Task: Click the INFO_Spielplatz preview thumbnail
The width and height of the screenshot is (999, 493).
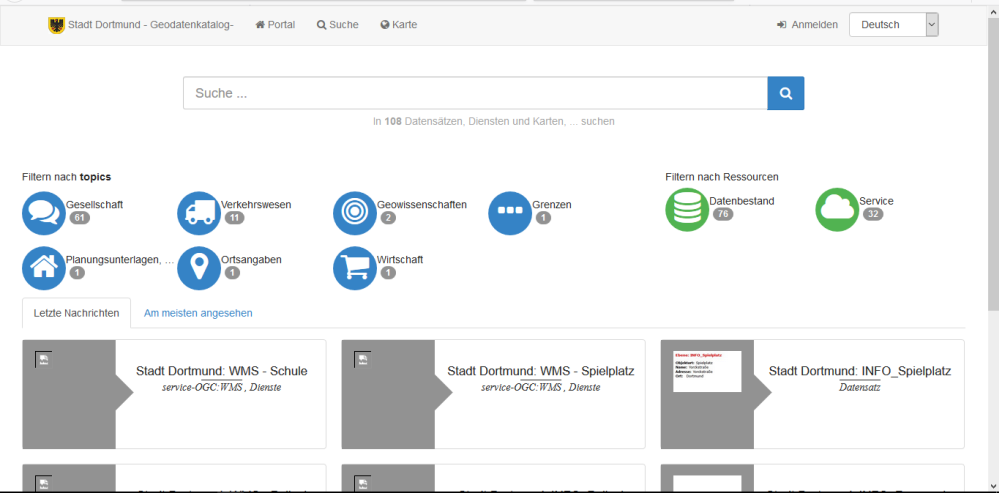Action: (x=707, y=371)
